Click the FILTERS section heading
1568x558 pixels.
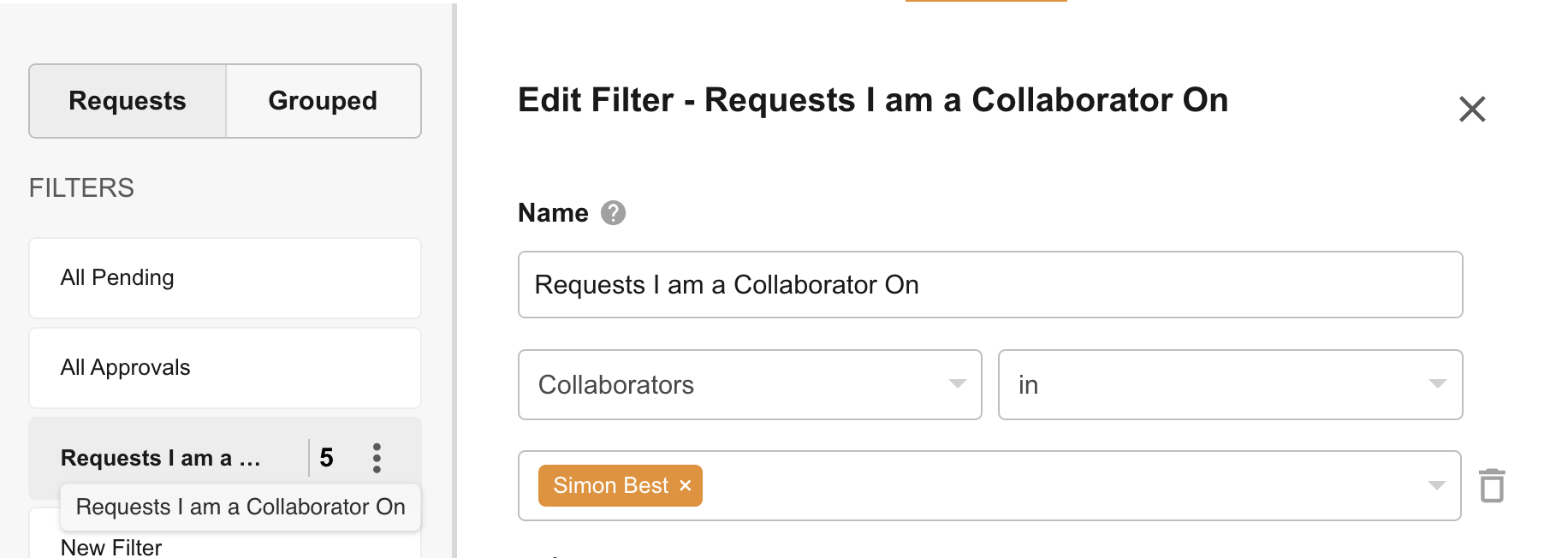point(81,187)
